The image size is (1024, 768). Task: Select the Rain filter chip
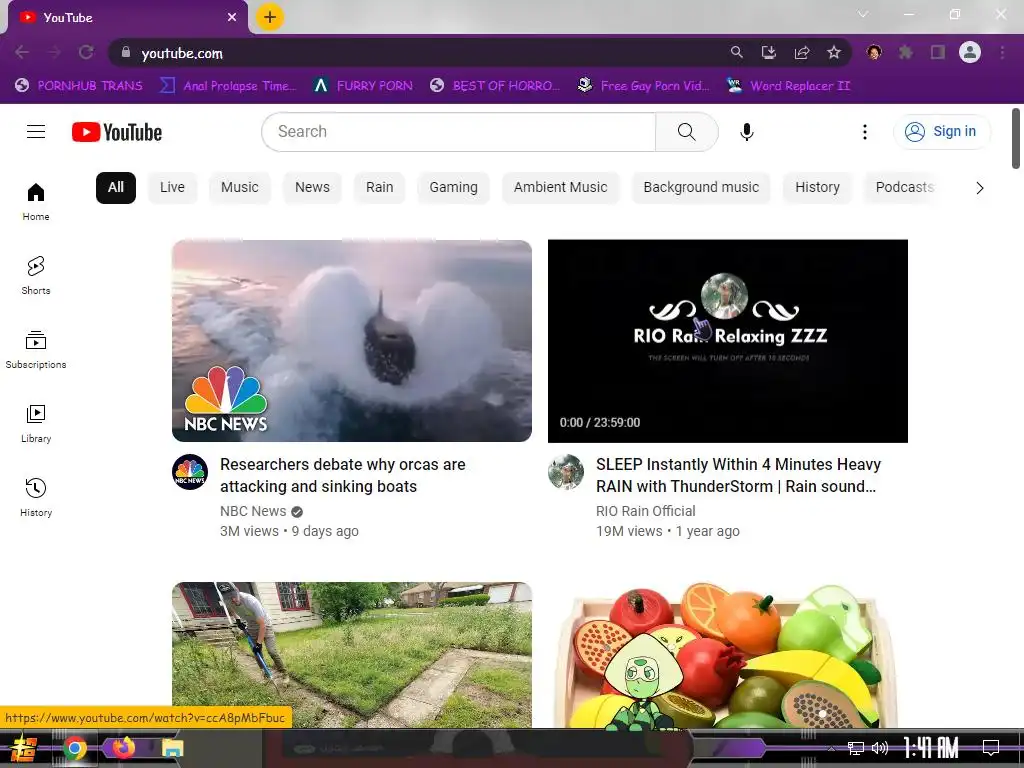pyautogui.click(x=379, y=188)
